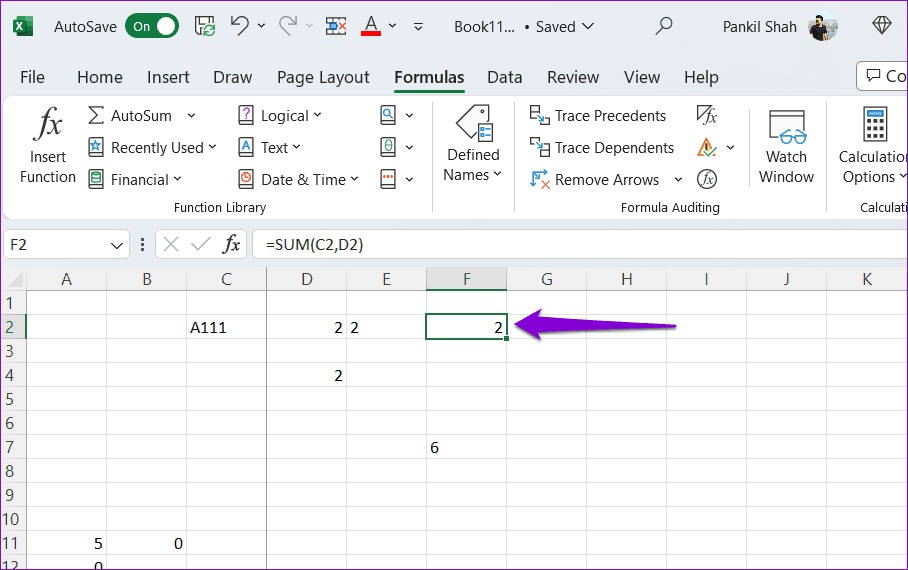Viewport: 908px width, 570px height.
Task: Open Customize Quick Access Toolbar menu
Action: click(418, 27)
